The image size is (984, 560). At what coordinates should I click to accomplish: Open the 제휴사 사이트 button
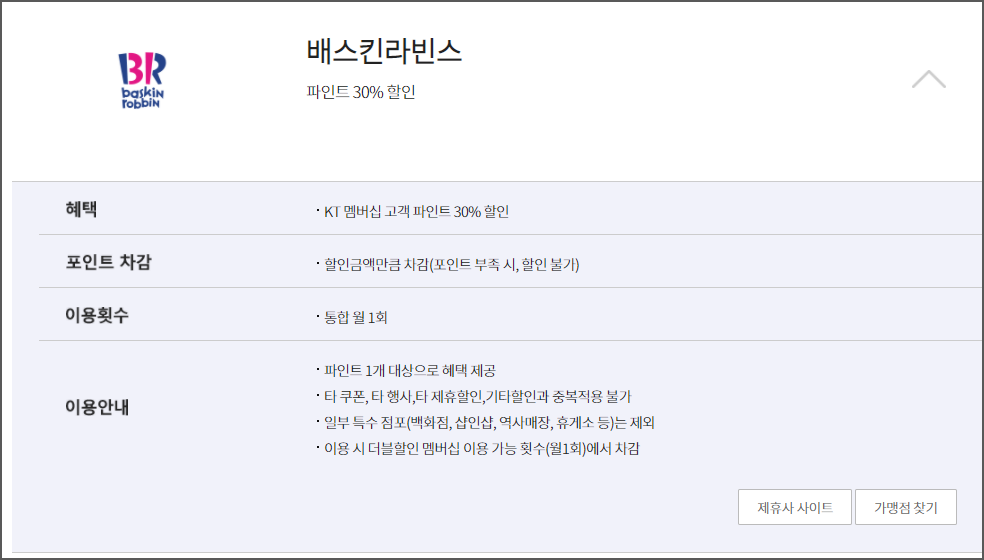794,507
